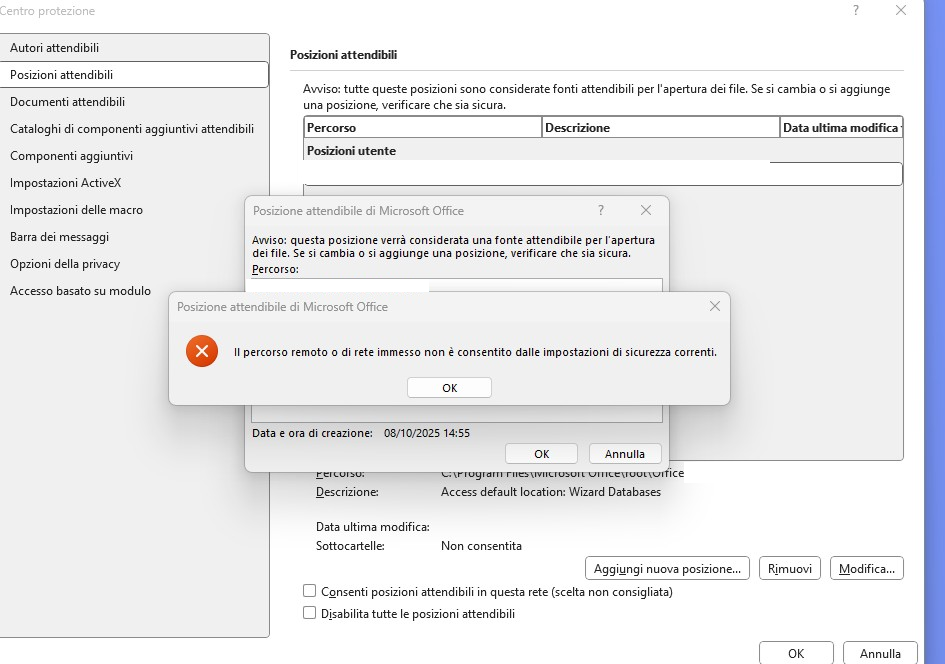Click Annulla in Centro protezione window

pos(880,653)
